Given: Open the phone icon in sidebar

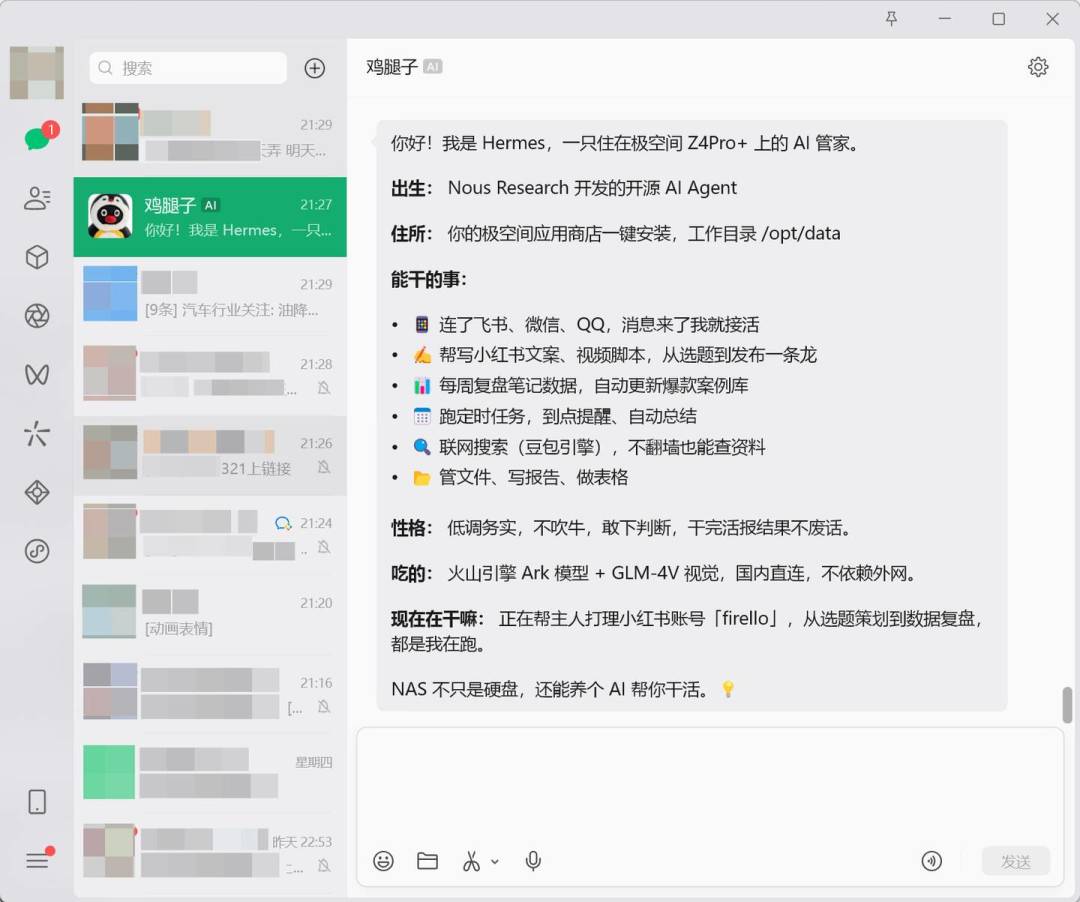Looking at the screenshot, I should point(37,802).
